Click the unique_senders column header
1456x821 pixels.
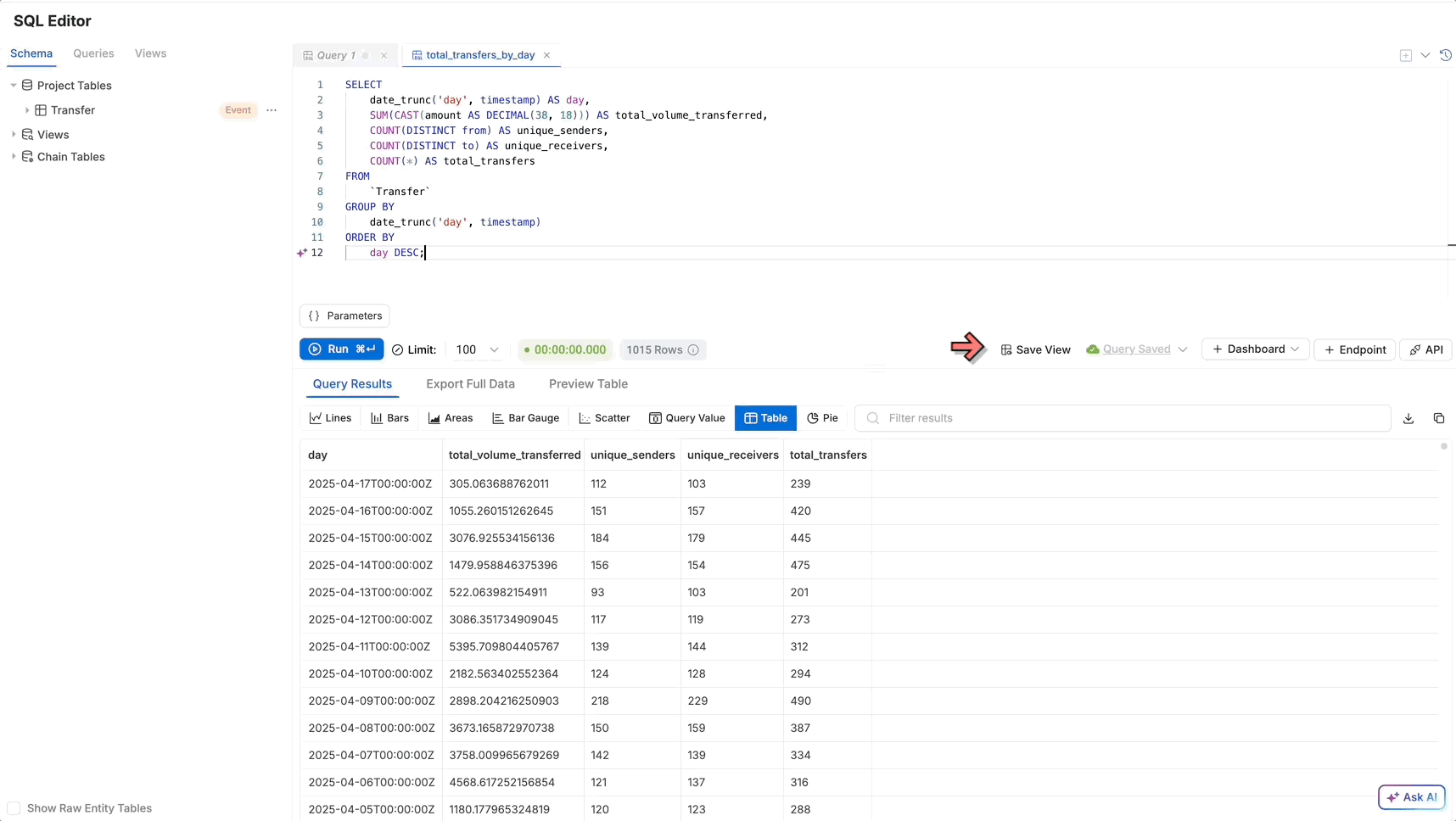633,455
